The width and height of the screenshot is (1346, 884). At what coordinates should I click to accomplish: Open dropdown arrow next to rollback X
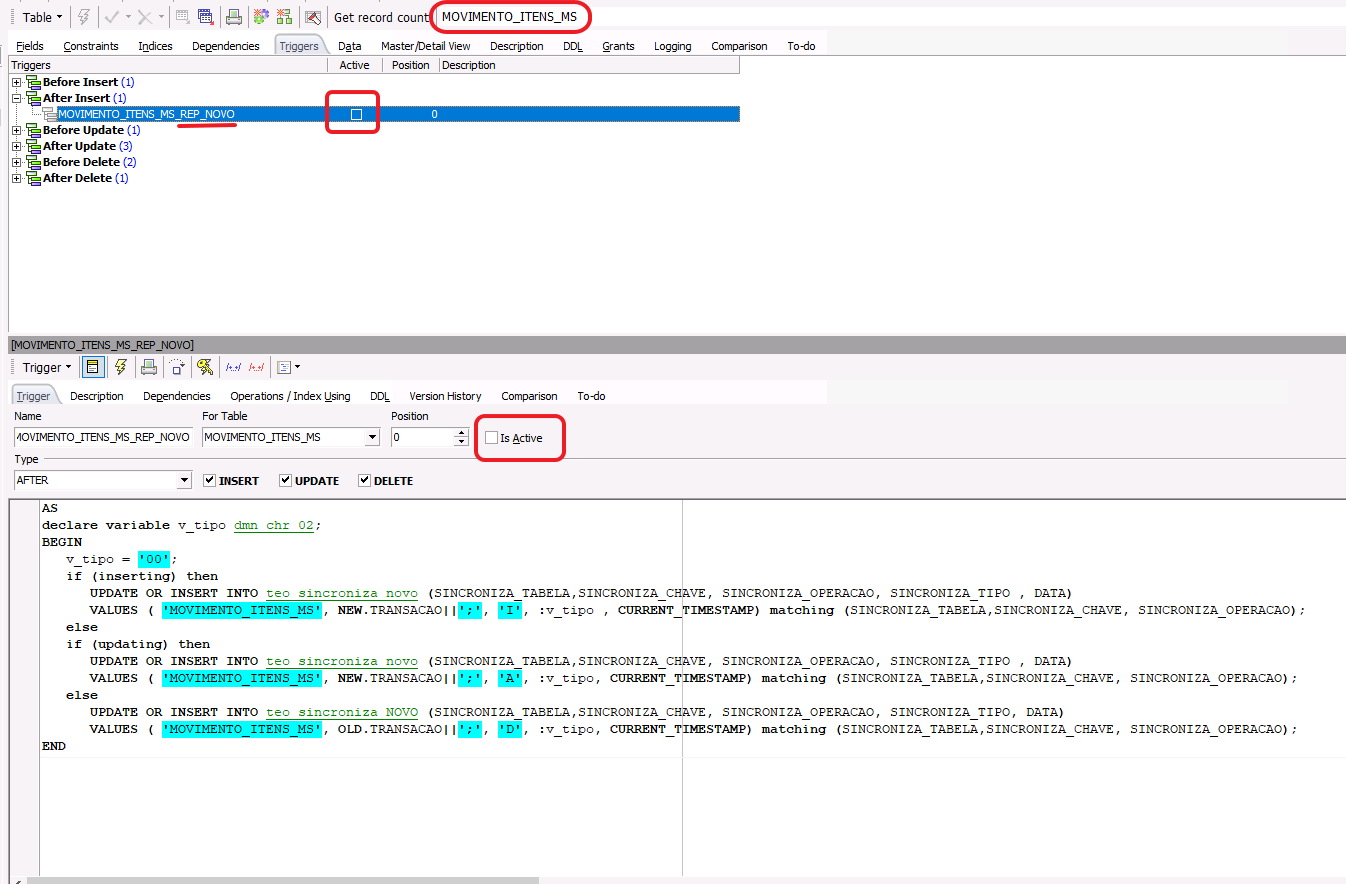coord(160,17)
